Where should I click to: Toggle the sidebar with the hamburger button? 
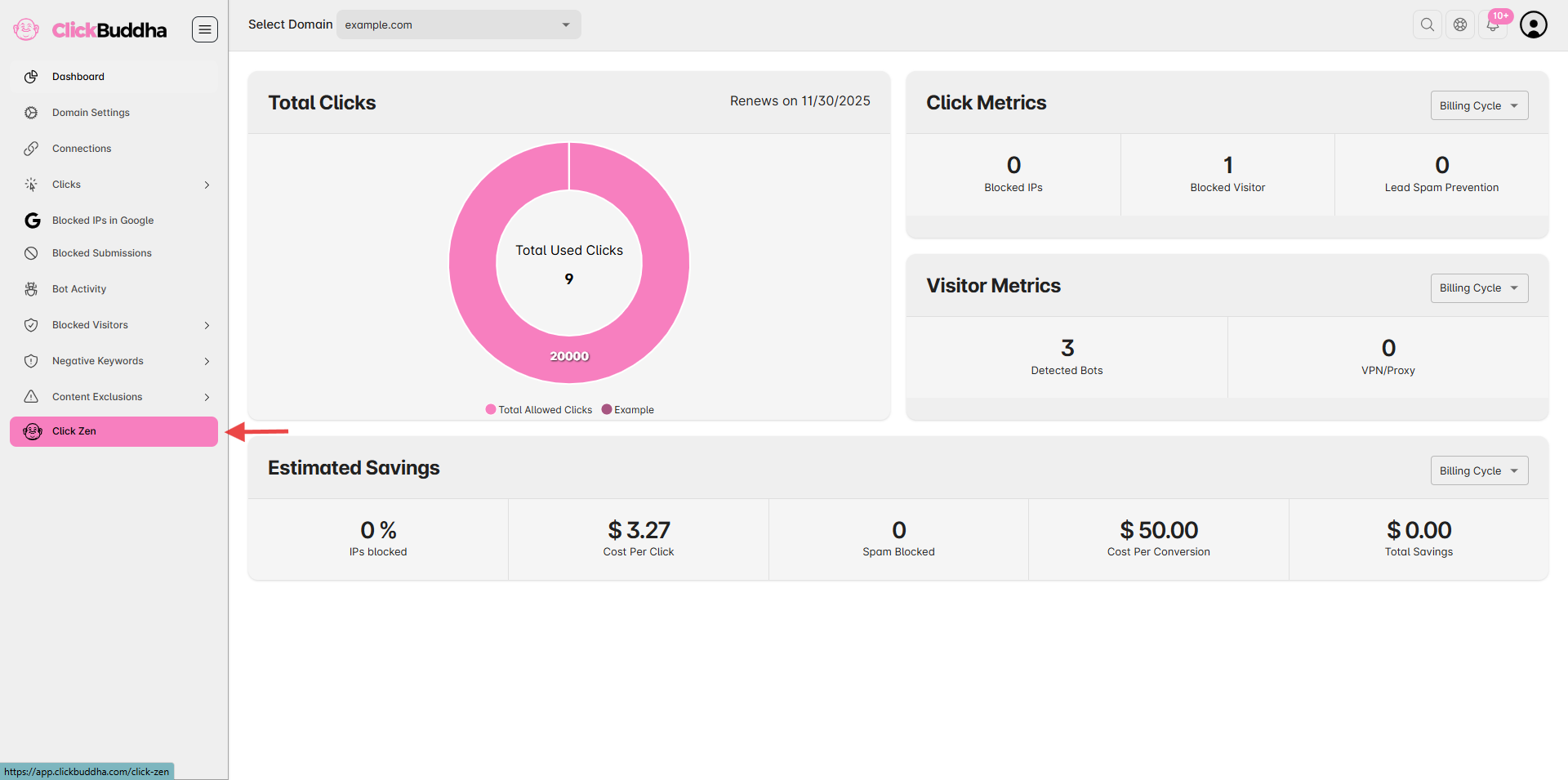pos(205,29)
